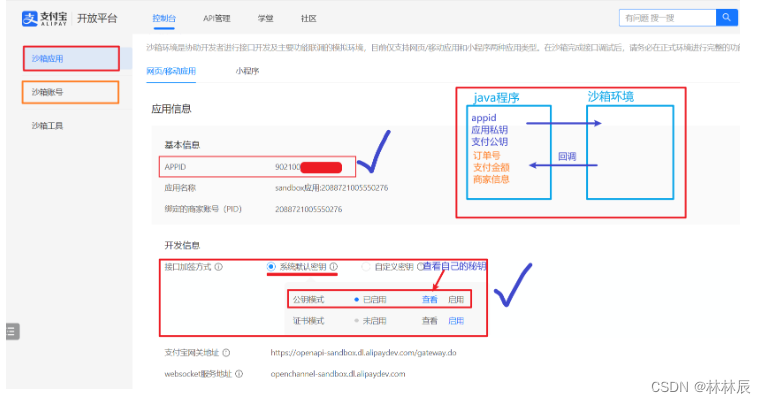Click the 基本信息 section label
766x403 pixels.
(x=182, y=145)
